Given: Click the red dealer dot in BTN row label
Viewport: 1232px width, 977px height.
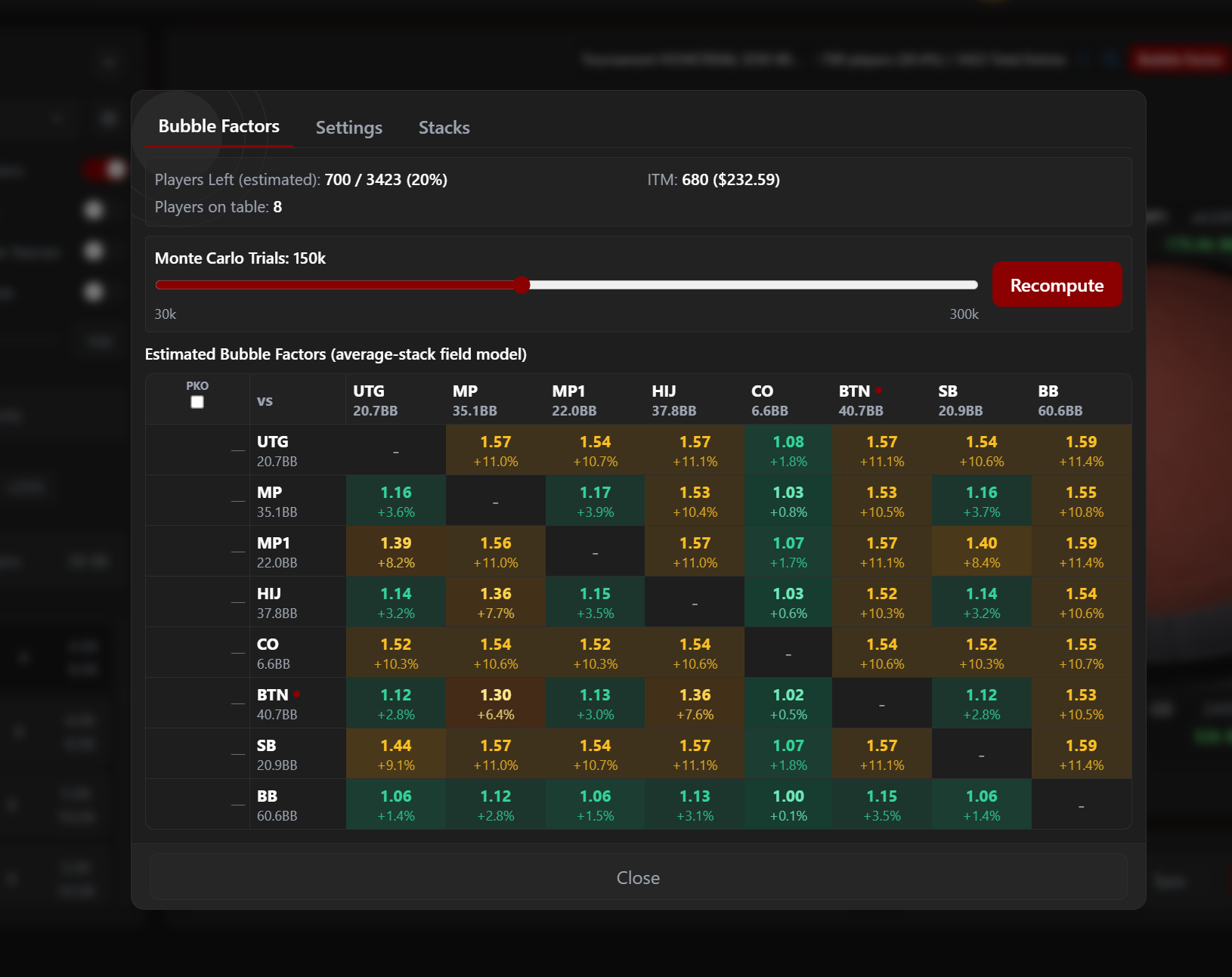Looking at the screenshot, I should pos(297,694).
